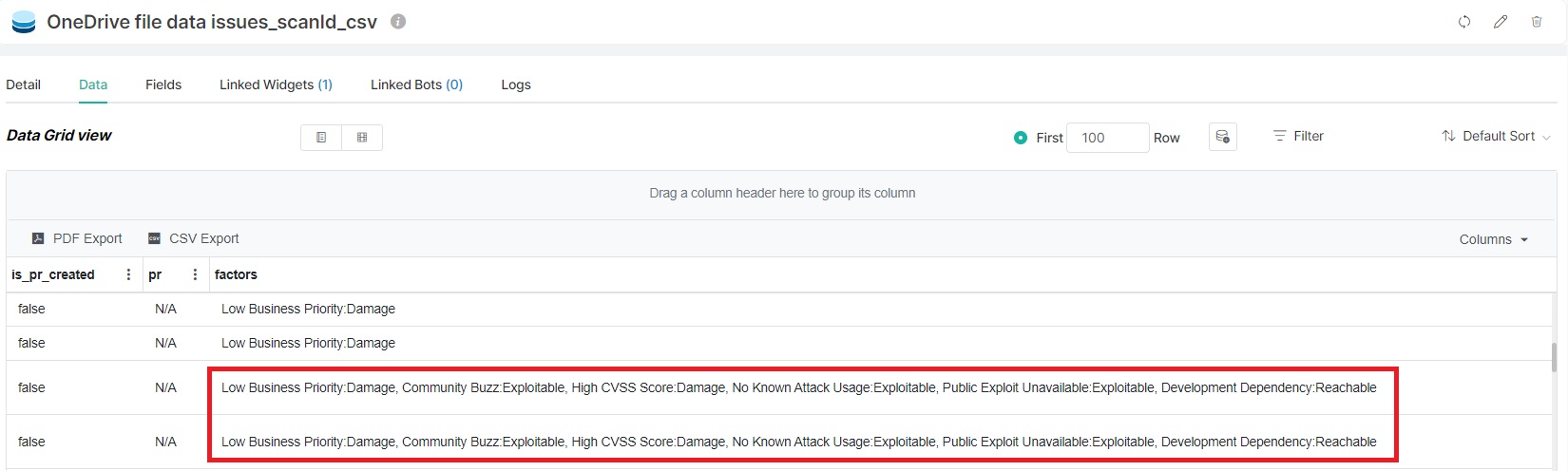Switch to single-record form view icon
Screen dimensions: 1568x471
[321, 138]
